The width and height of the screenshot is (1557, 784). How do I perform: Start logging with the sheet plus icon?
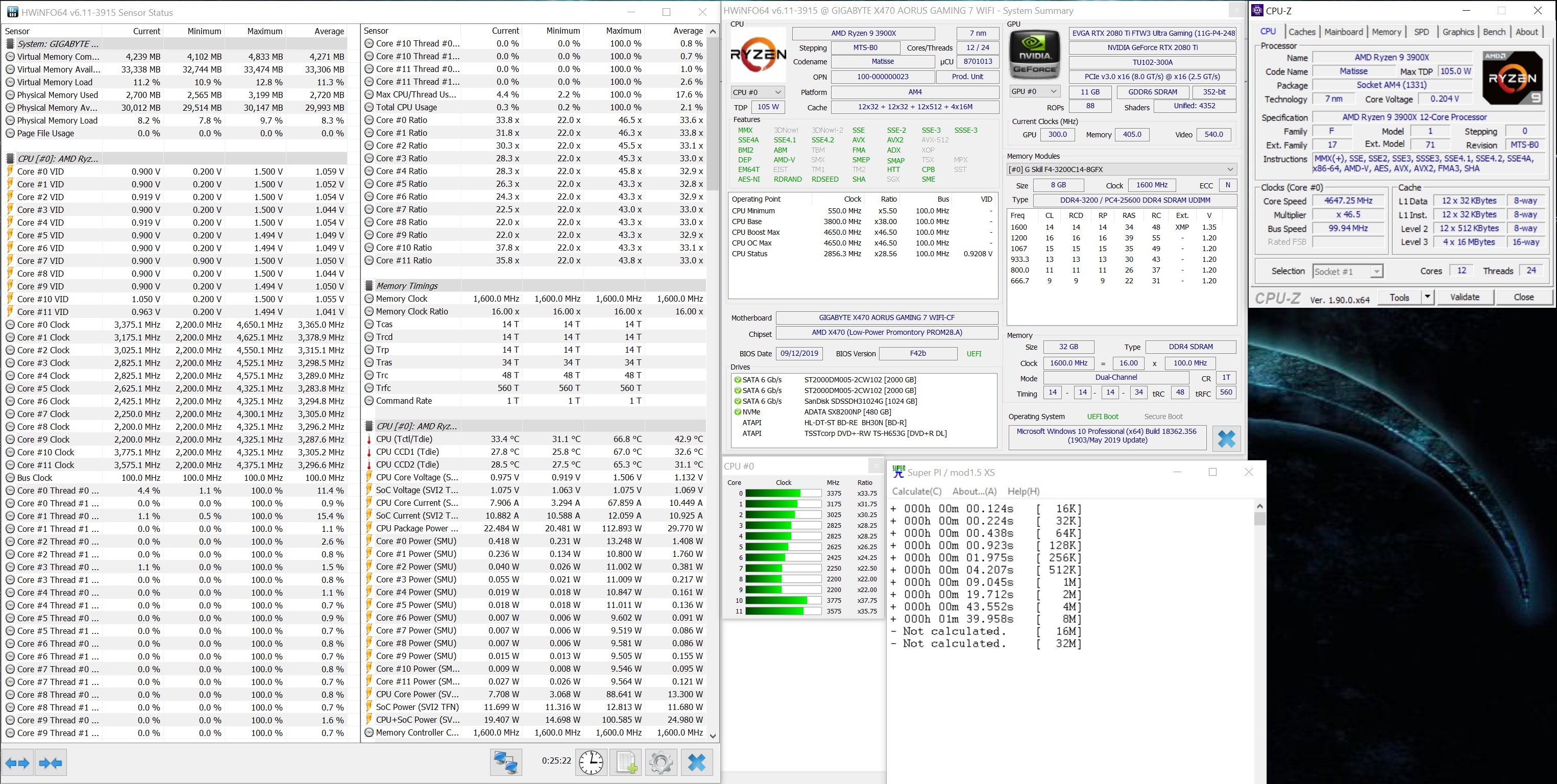coord(625,762)
